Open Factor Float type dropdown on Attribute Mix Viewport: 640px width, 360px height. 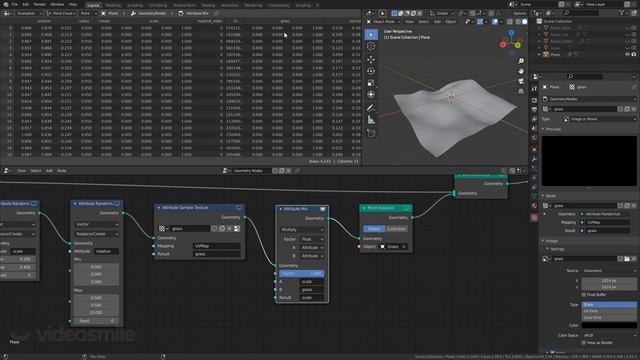(x=311, y=239)
